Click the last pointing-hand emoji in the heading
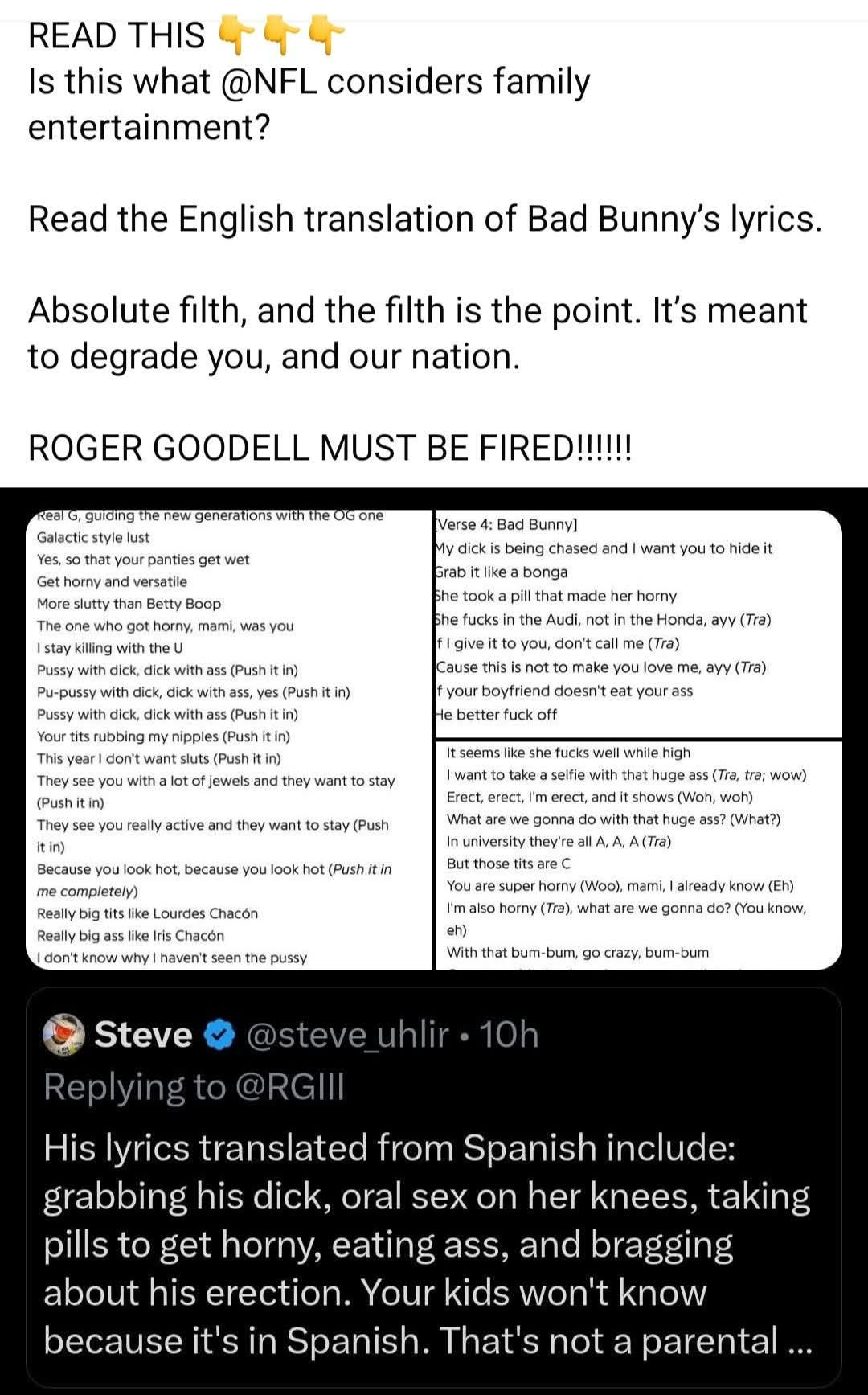 pyautogui.click(x=326, y=36)
